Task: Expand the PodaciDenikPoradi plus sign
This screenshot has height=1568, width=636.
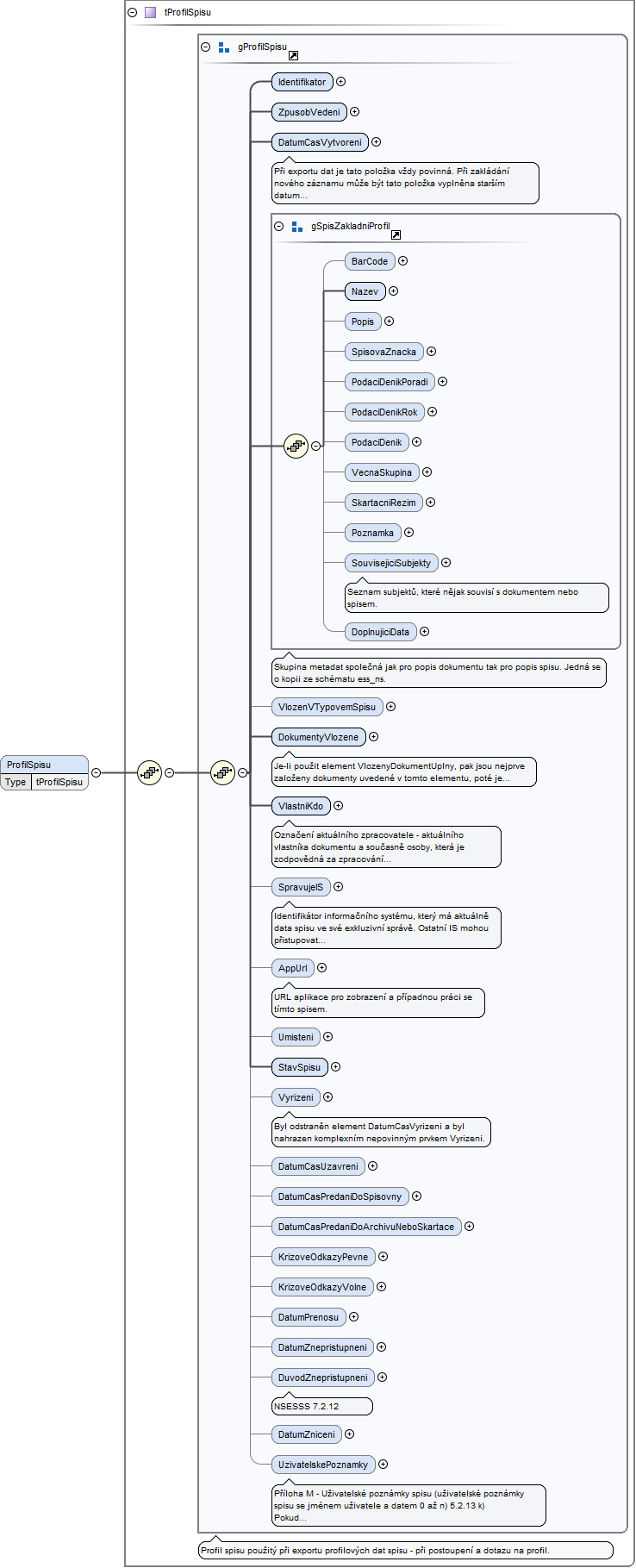Action: [x=443, y=382]
